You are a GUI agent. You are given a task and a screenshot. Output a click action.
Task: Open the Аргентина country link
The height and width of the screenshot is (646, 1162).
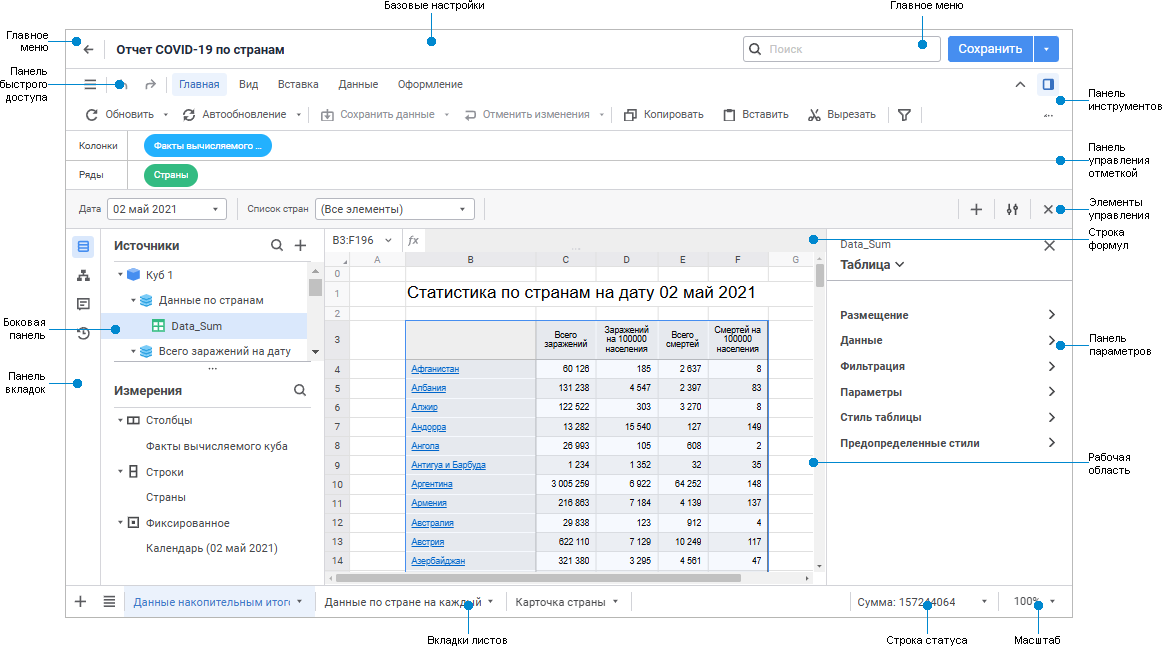[432, 484]
